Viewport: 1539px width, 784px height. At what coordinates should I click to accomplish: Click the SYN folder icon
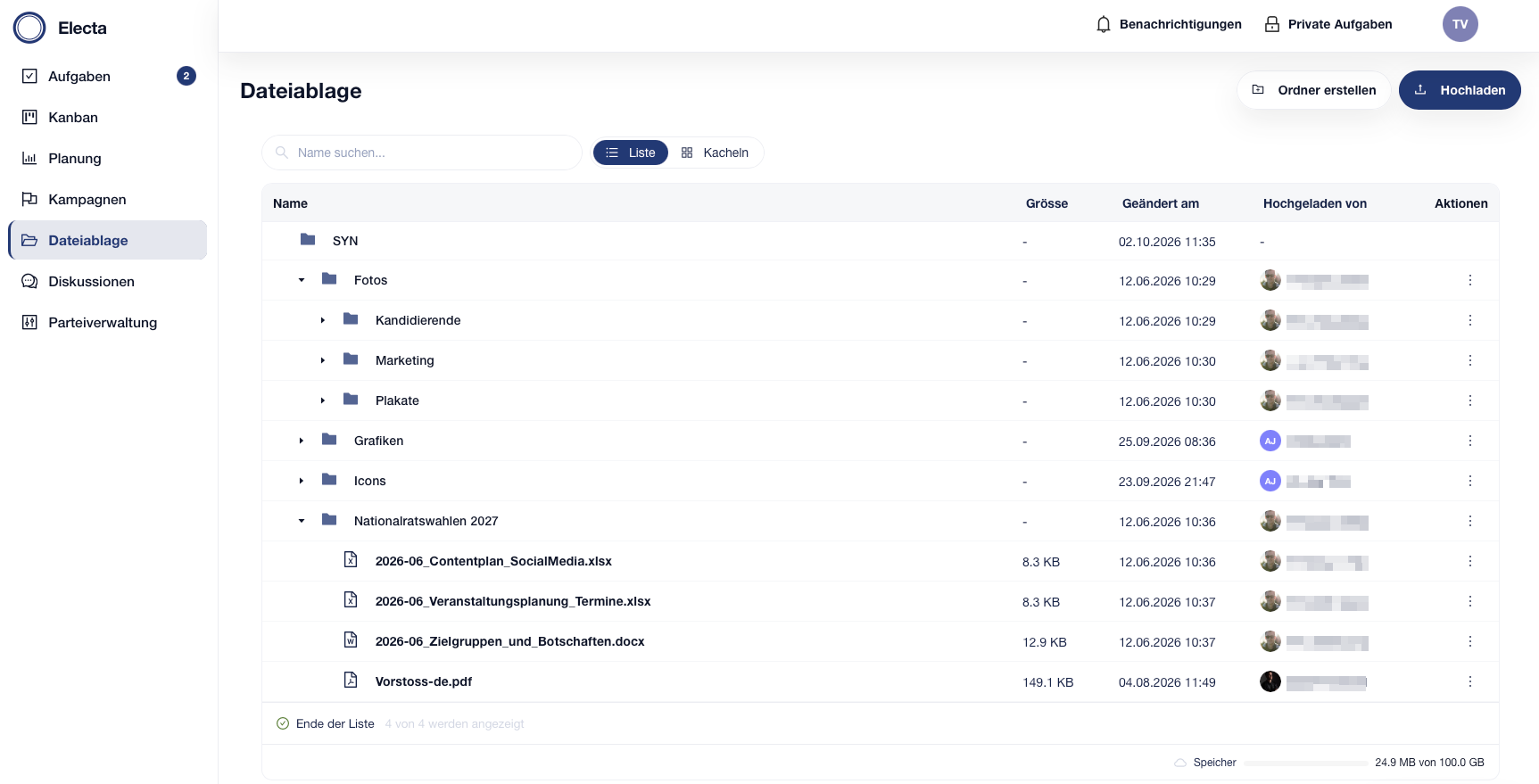[308, 239]
